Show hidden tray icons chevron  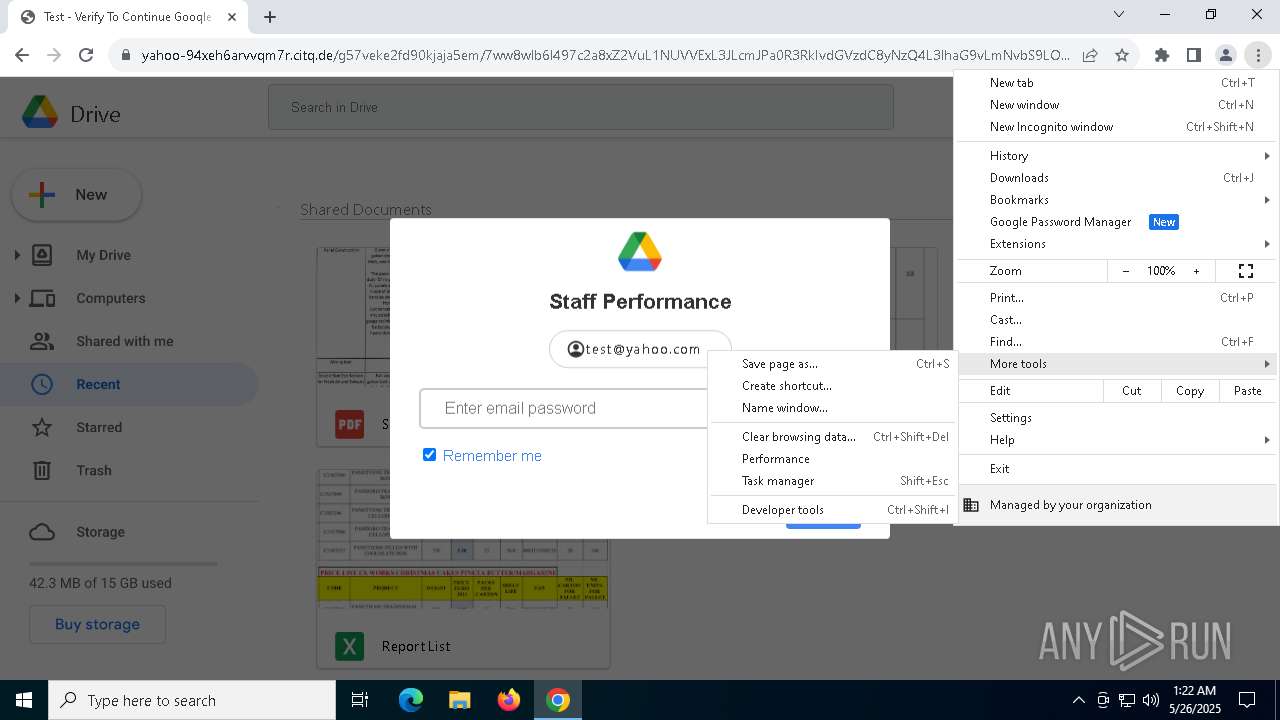click(x=1078, y=700)
